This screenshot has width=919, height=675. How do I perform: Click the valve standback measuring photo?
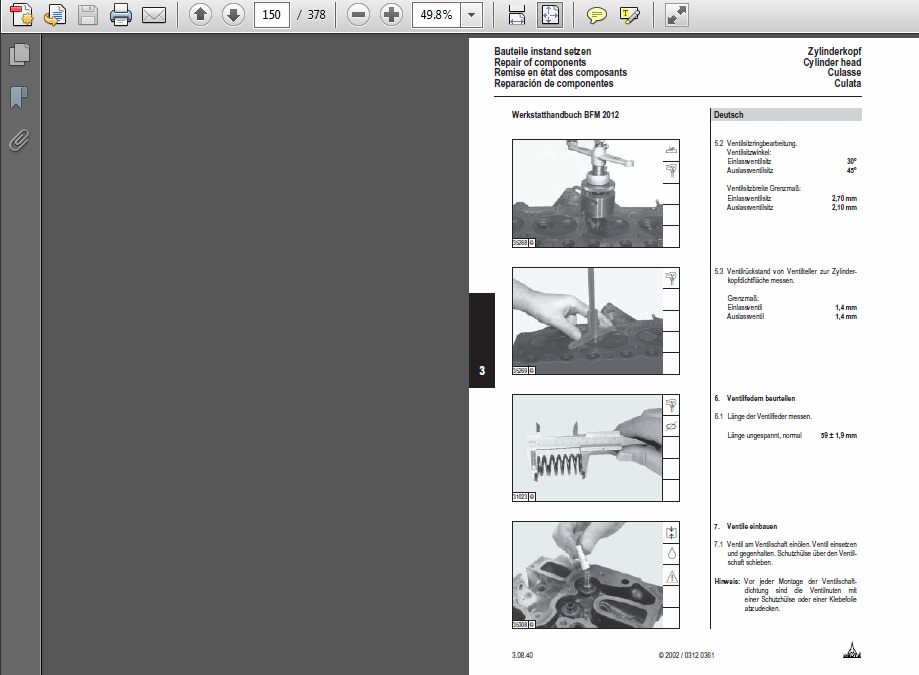pos(587,321)
